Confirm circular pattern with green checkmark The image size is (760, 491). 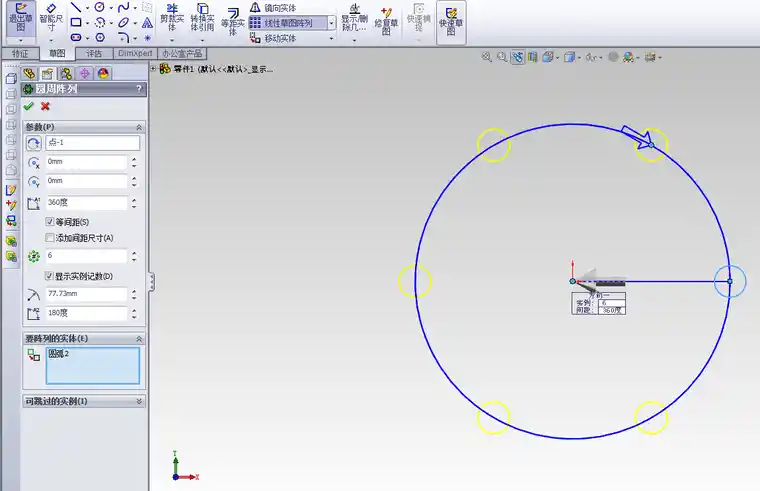coord(29,106)
